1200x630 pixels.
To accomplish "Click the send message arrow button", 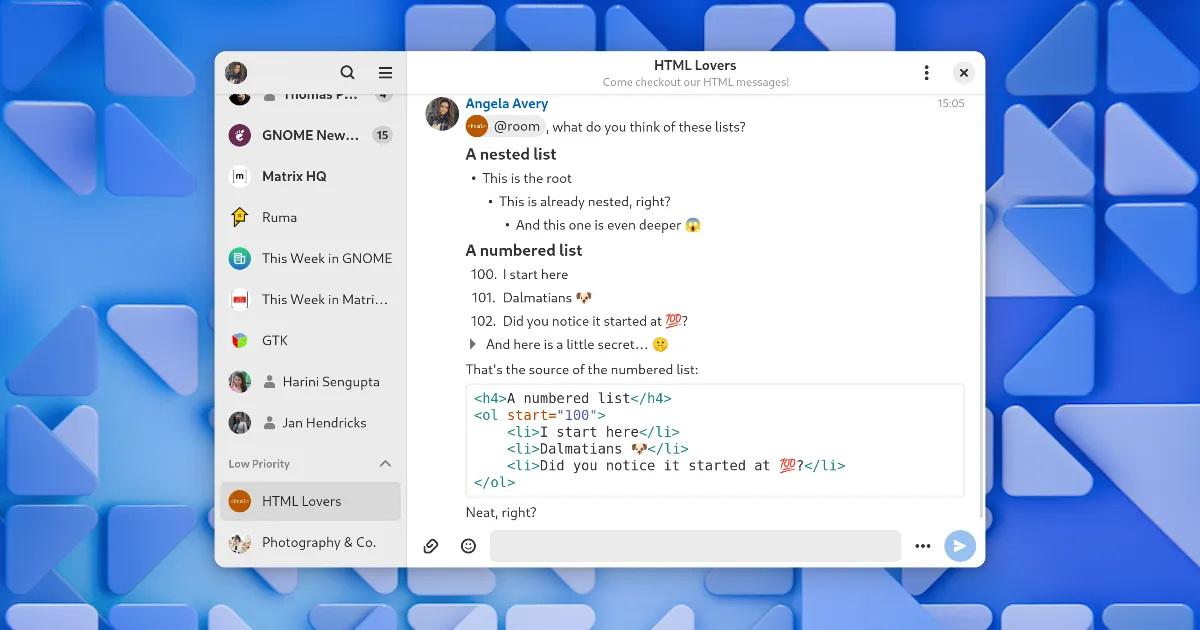I will pyautogui.click(x=959, y=546).
